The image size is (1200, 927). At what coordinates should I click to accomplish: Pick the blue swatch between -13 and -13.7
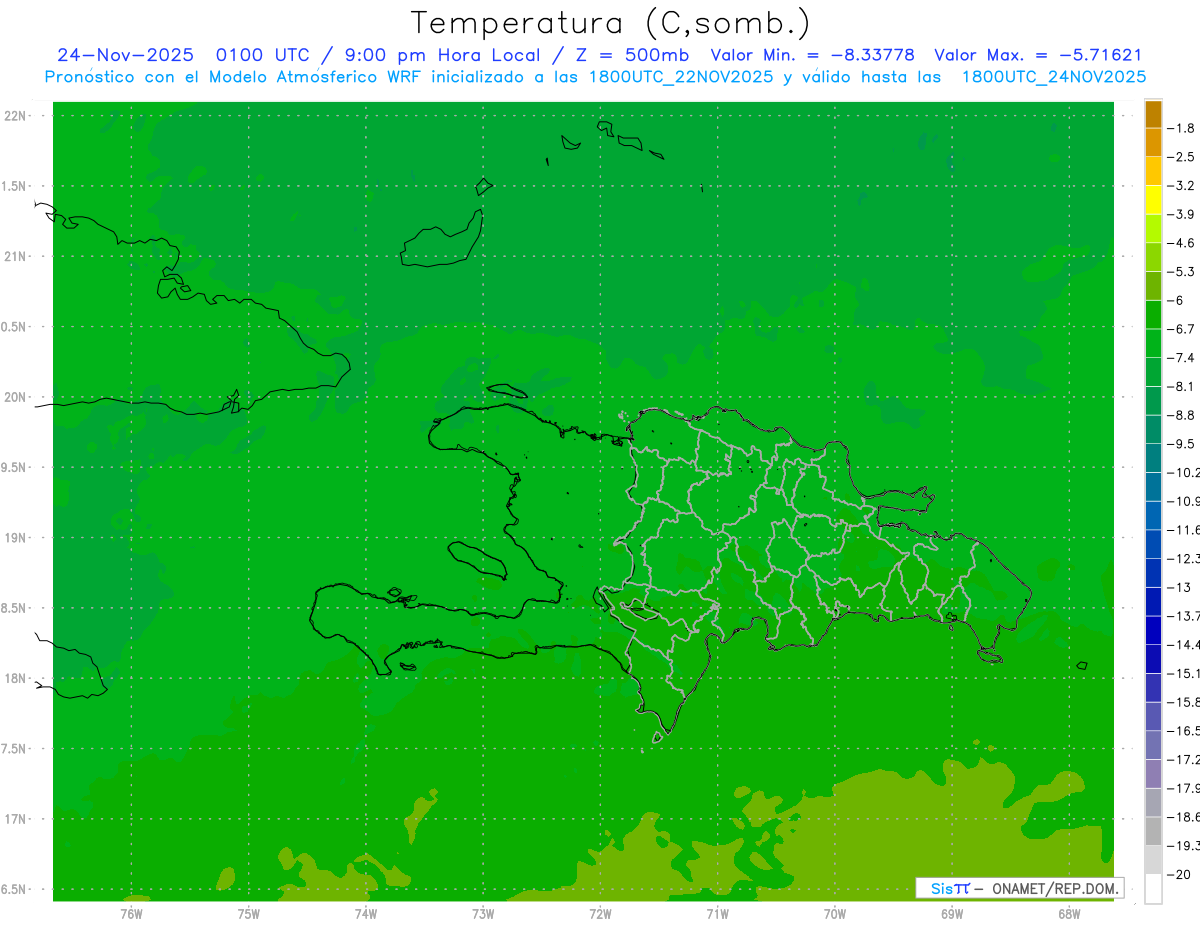(x=1153, y=601)
